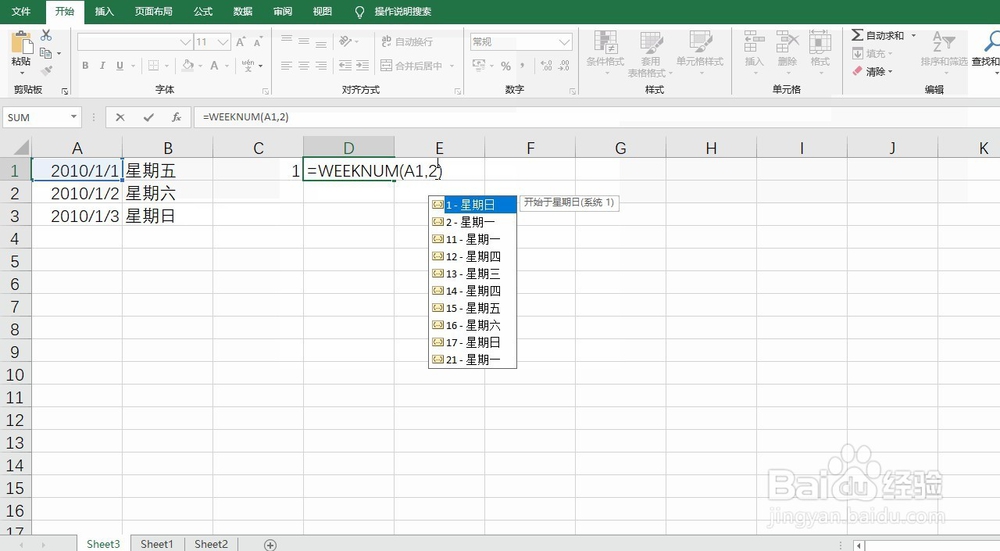Switch to the 公式 ribbon tab

203,11
